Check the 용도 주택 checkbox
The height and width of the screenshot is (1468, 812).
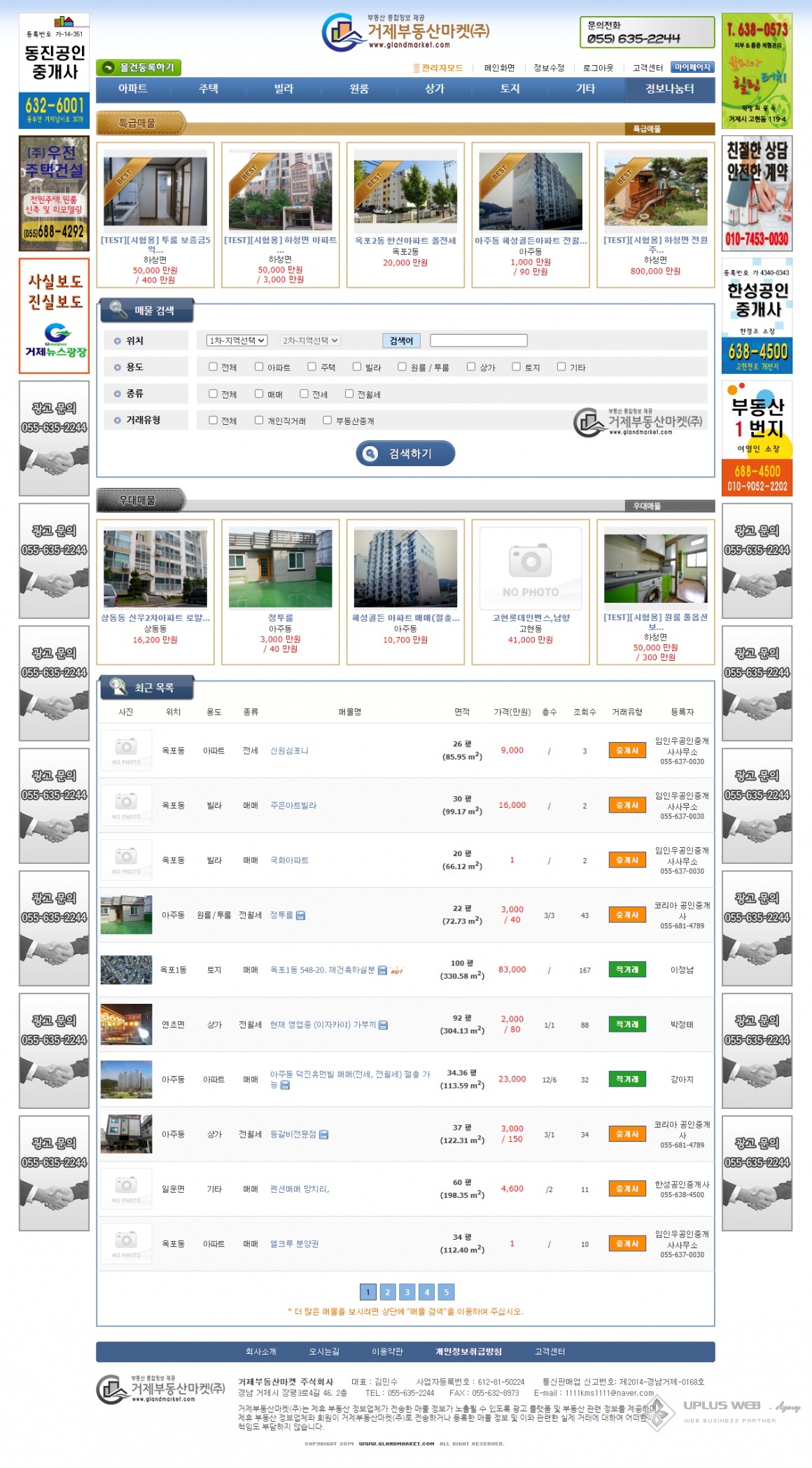pos(312,366)
